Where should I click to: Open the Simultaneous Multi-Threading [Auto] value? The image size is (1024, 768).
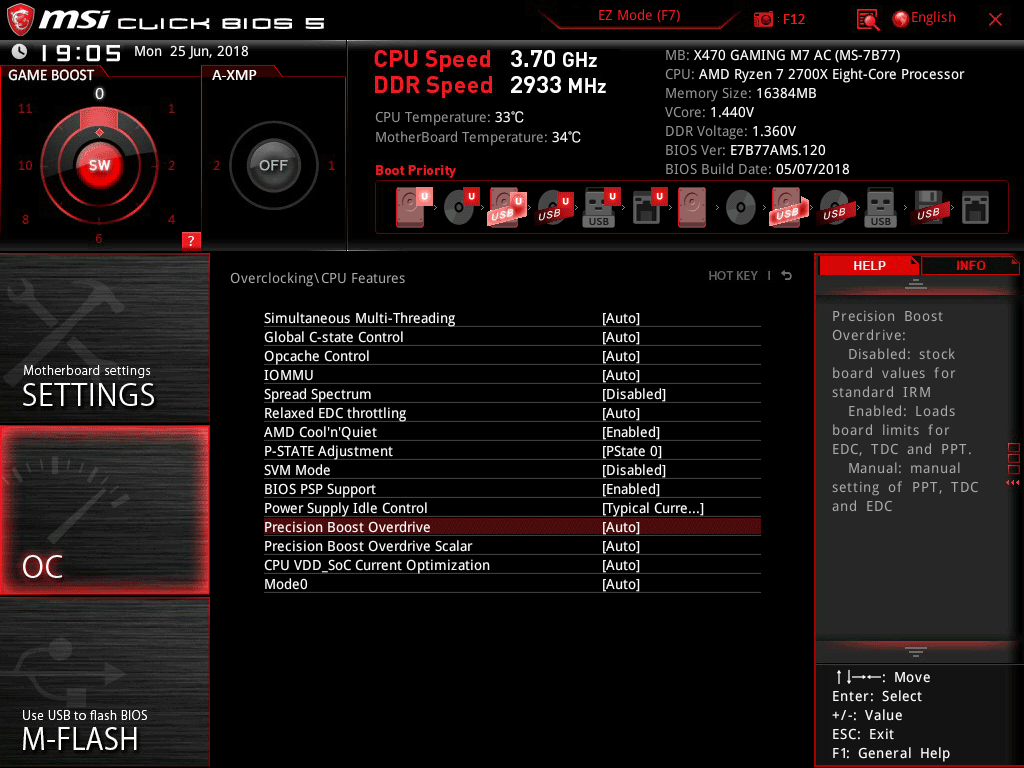(x=620, y=318)
